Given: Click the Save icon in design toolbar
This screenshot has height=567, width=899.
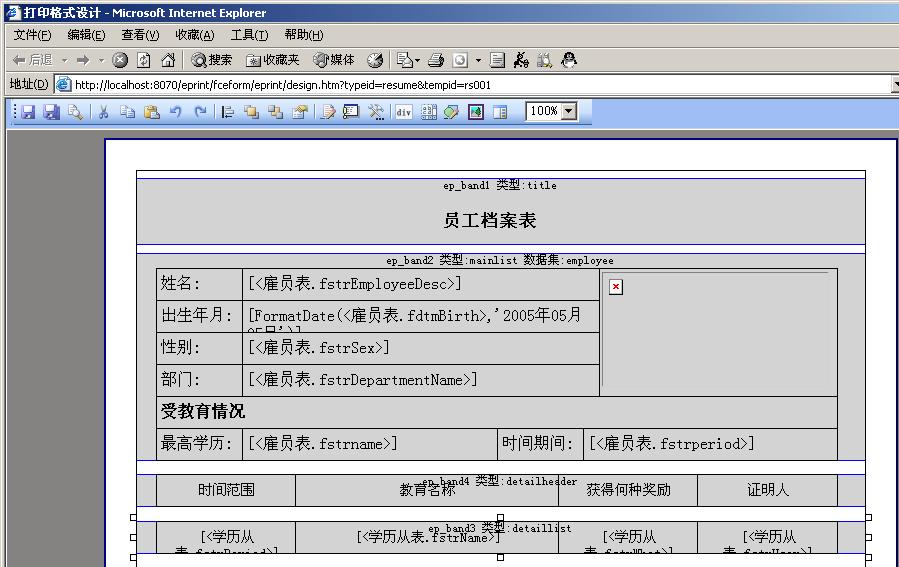Looking at the screenshot, I should pyautogui.click(x=28, y=112).
